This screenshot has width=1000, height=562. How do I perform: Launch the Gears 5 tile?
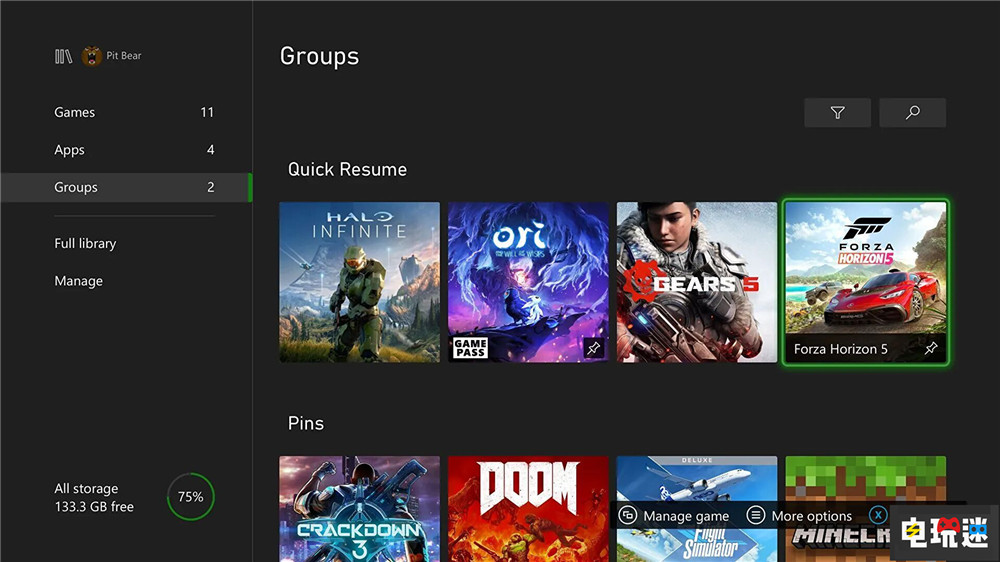coord(697,283)
